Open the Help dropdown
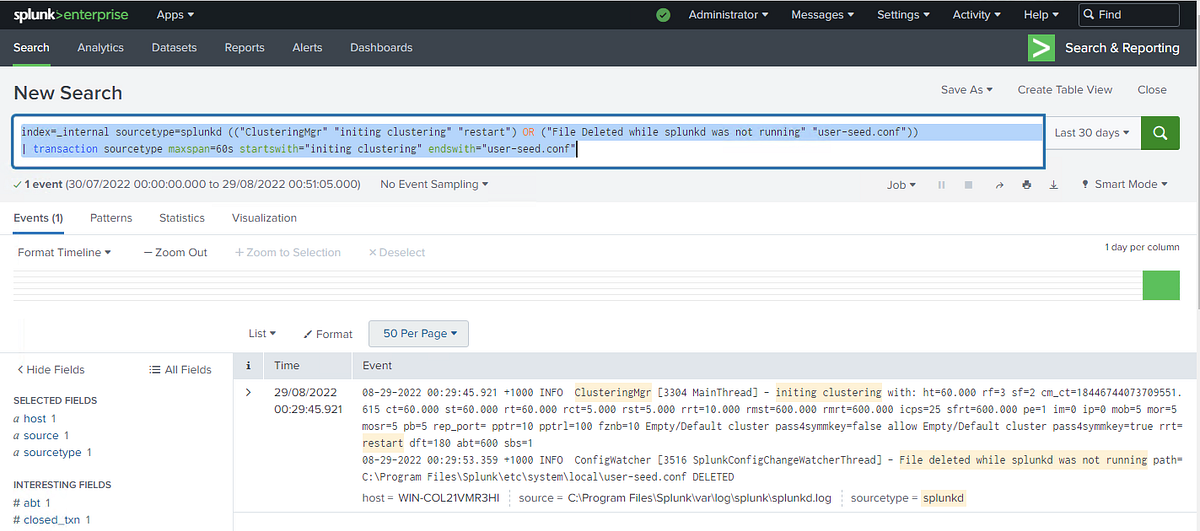Viewport: 1200px width, 531px height. pos(1042,15)
